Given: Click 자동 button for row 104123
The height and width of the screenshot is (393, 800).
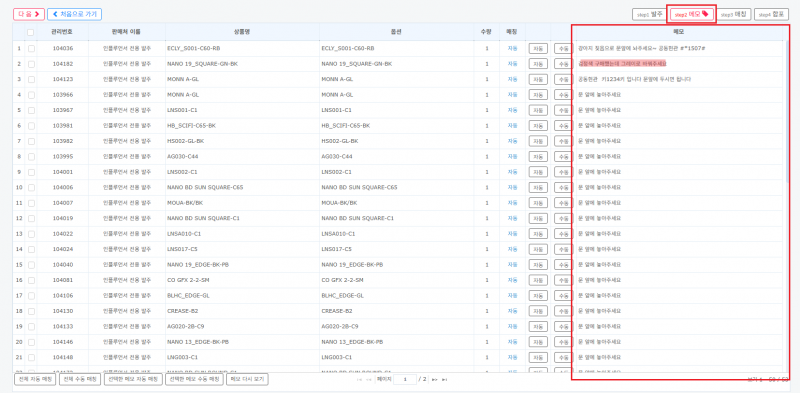Looking at the screenshot, I should pos(538,80).
